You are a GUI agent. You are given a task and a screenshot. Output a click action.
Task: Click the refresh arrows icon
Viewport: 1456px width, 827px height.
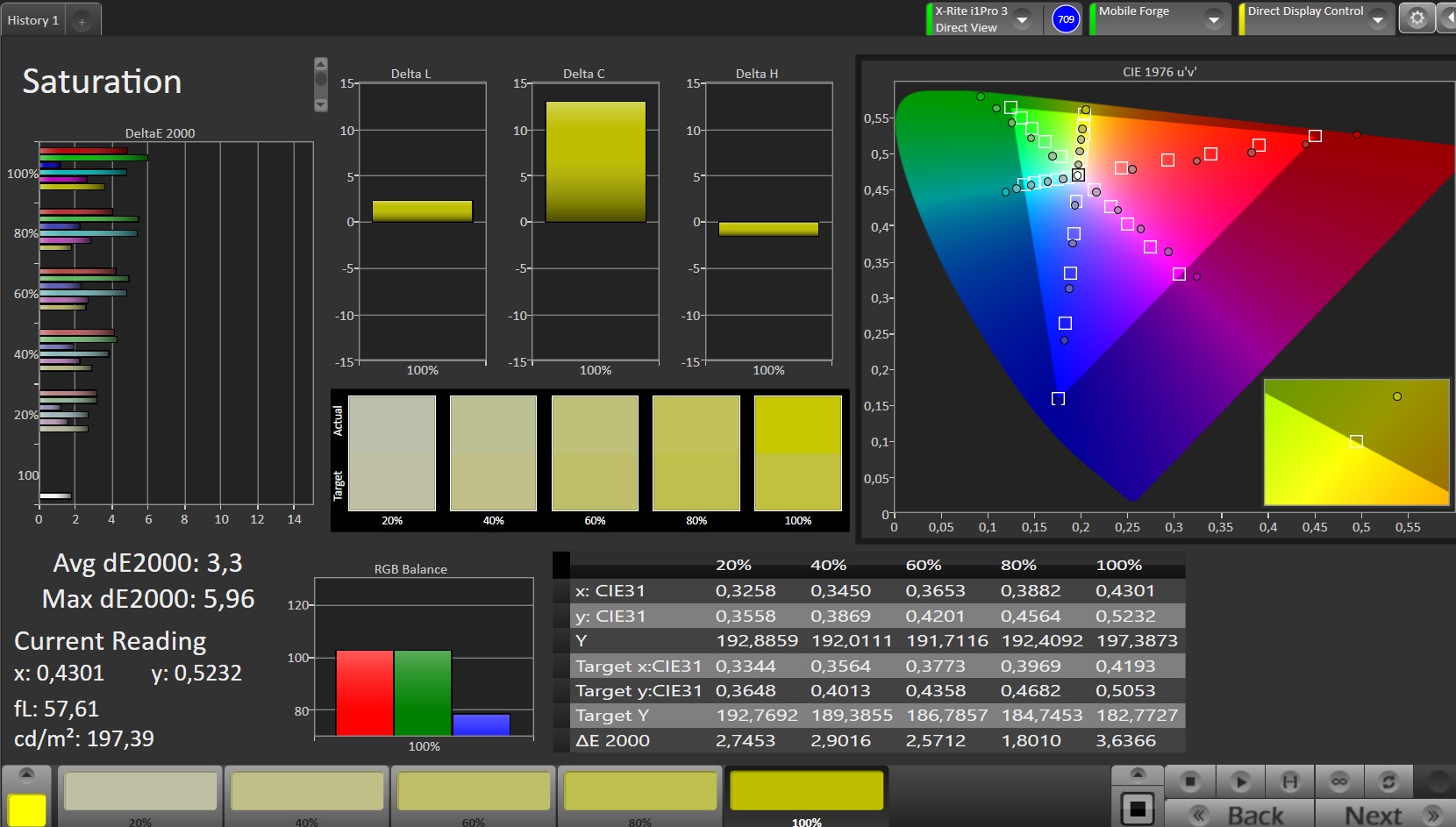[1388, 781]
